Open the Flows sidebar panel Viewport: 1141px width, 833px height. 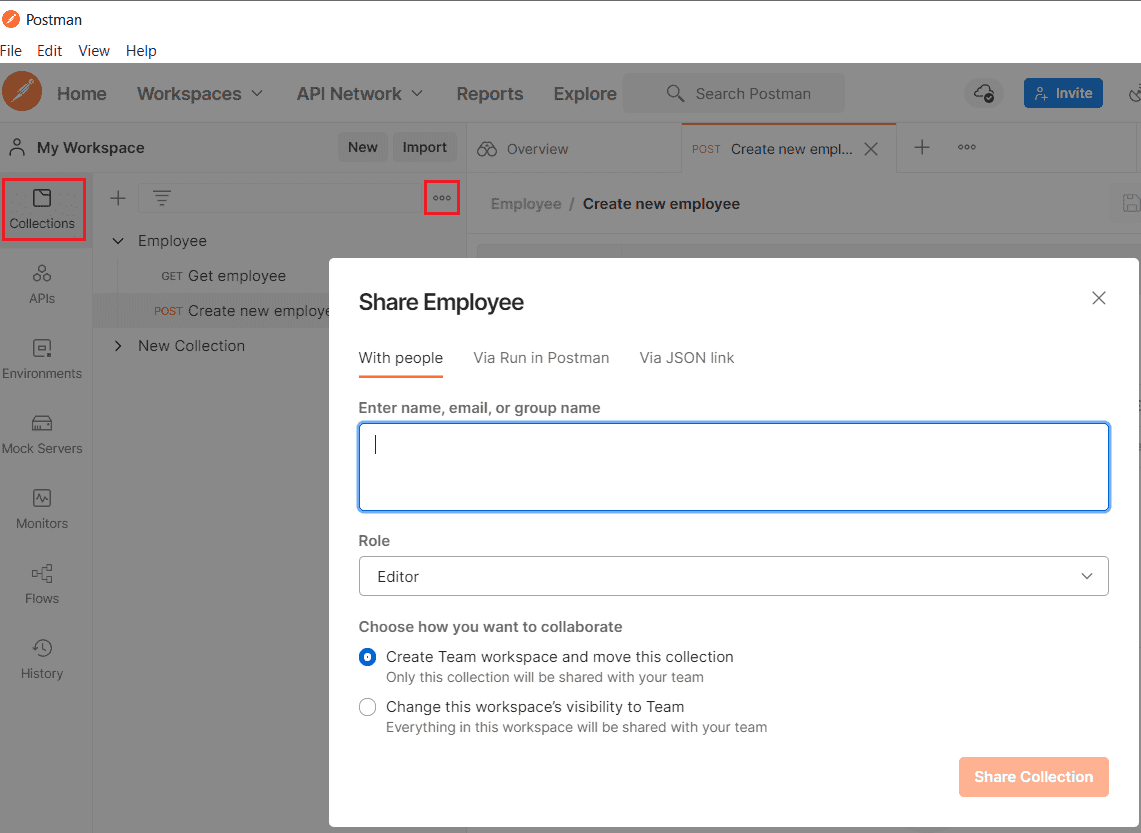click(42, 584)
